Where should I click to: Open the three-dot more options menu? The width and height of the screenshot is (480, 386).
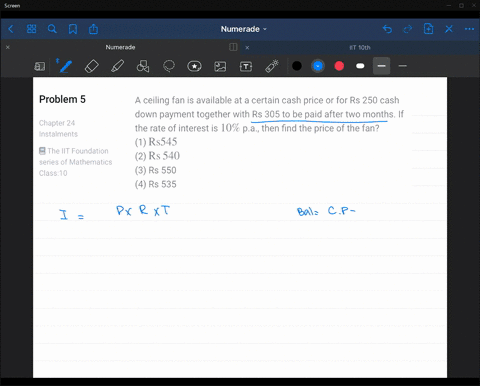[x=469, y=29]
